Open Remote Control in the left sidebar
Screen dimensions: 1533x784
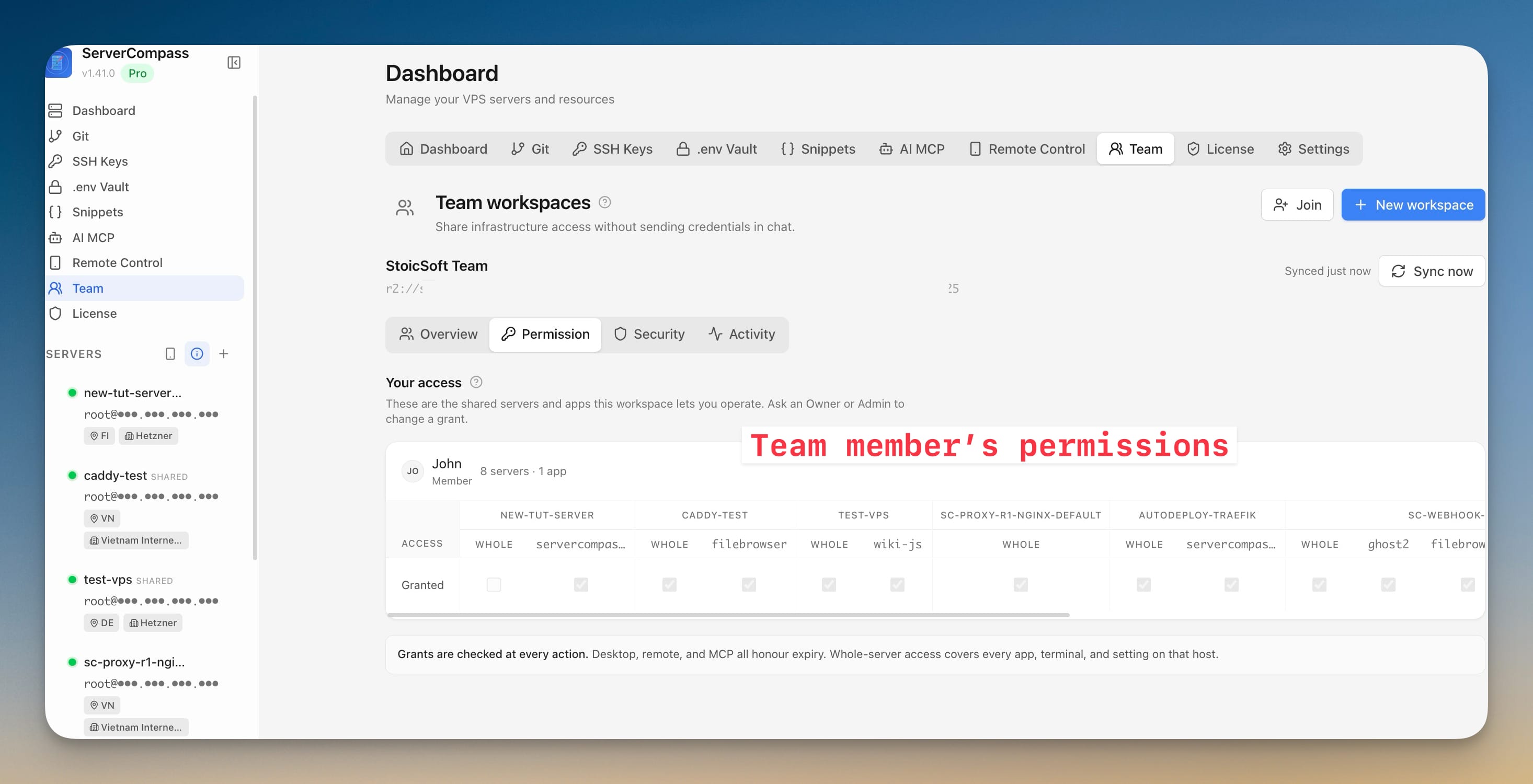(145, 262)
